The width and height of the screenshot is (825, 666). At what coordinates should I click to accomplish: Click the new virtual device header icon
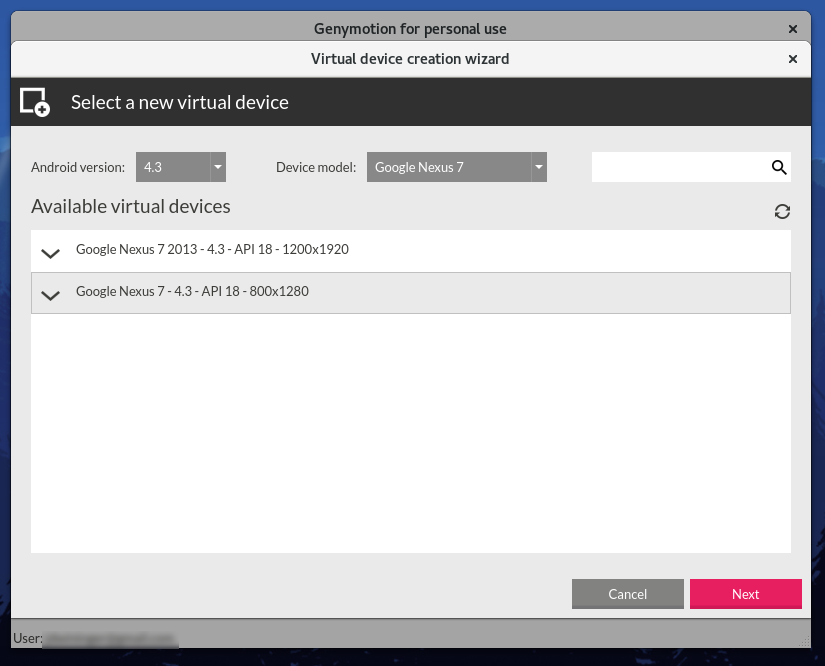tap(35, 102)
